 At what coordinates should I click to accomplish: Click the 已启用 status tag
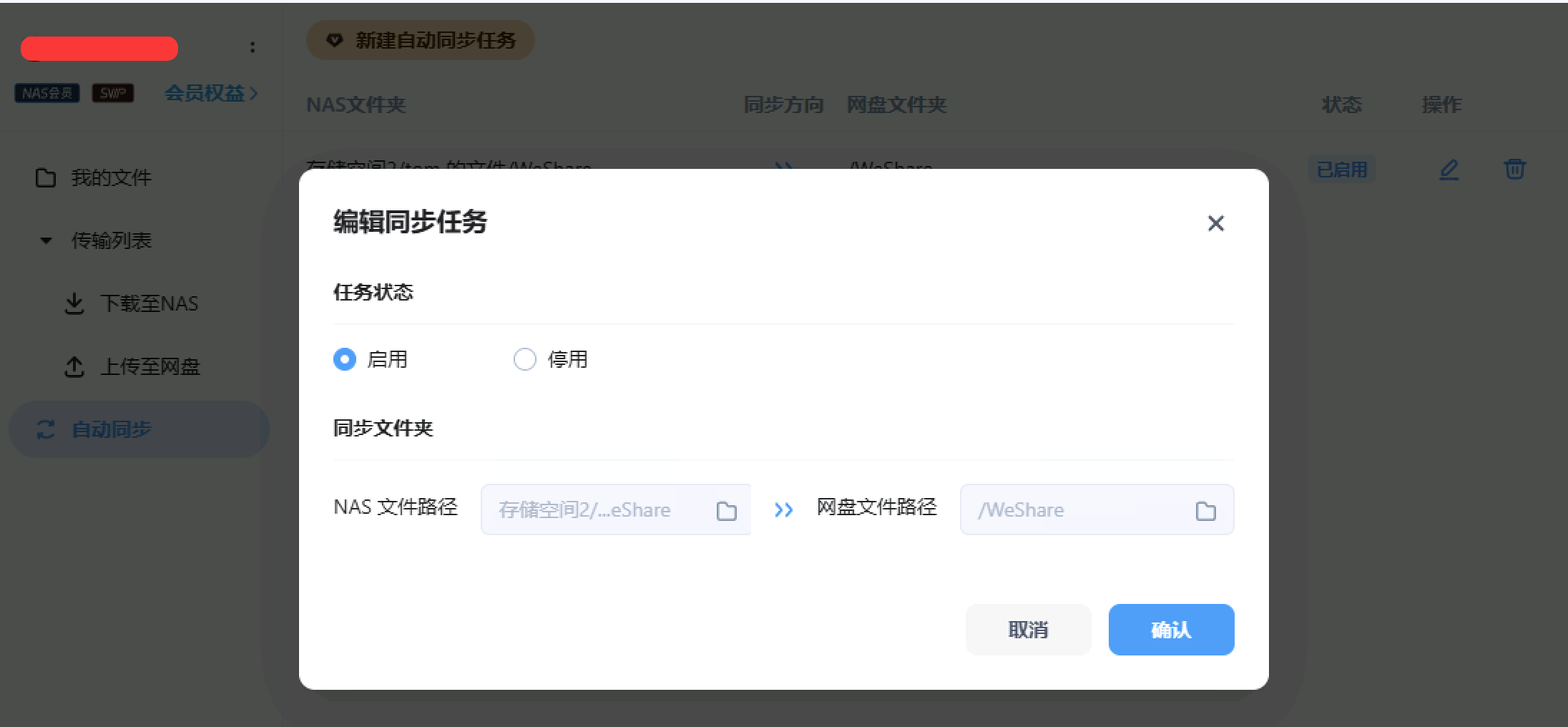pos(1342,170)
